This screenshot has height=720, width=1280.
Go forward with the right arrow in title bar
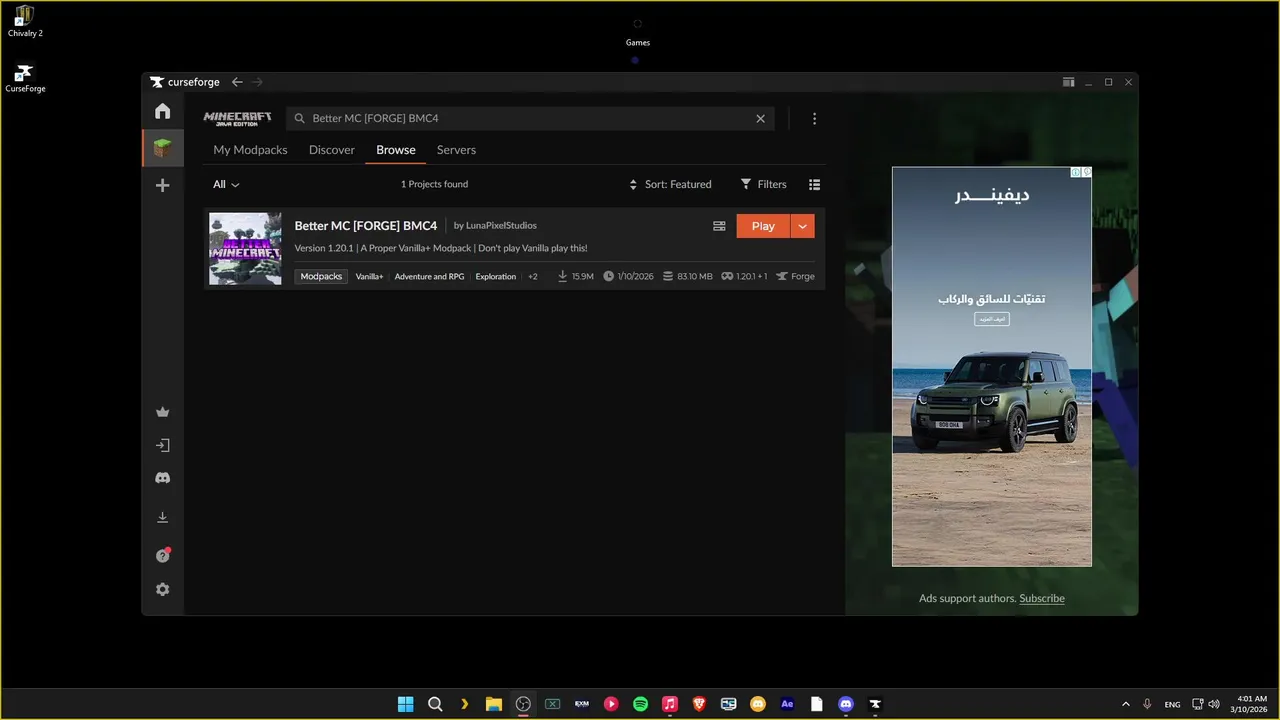[258, 82]
